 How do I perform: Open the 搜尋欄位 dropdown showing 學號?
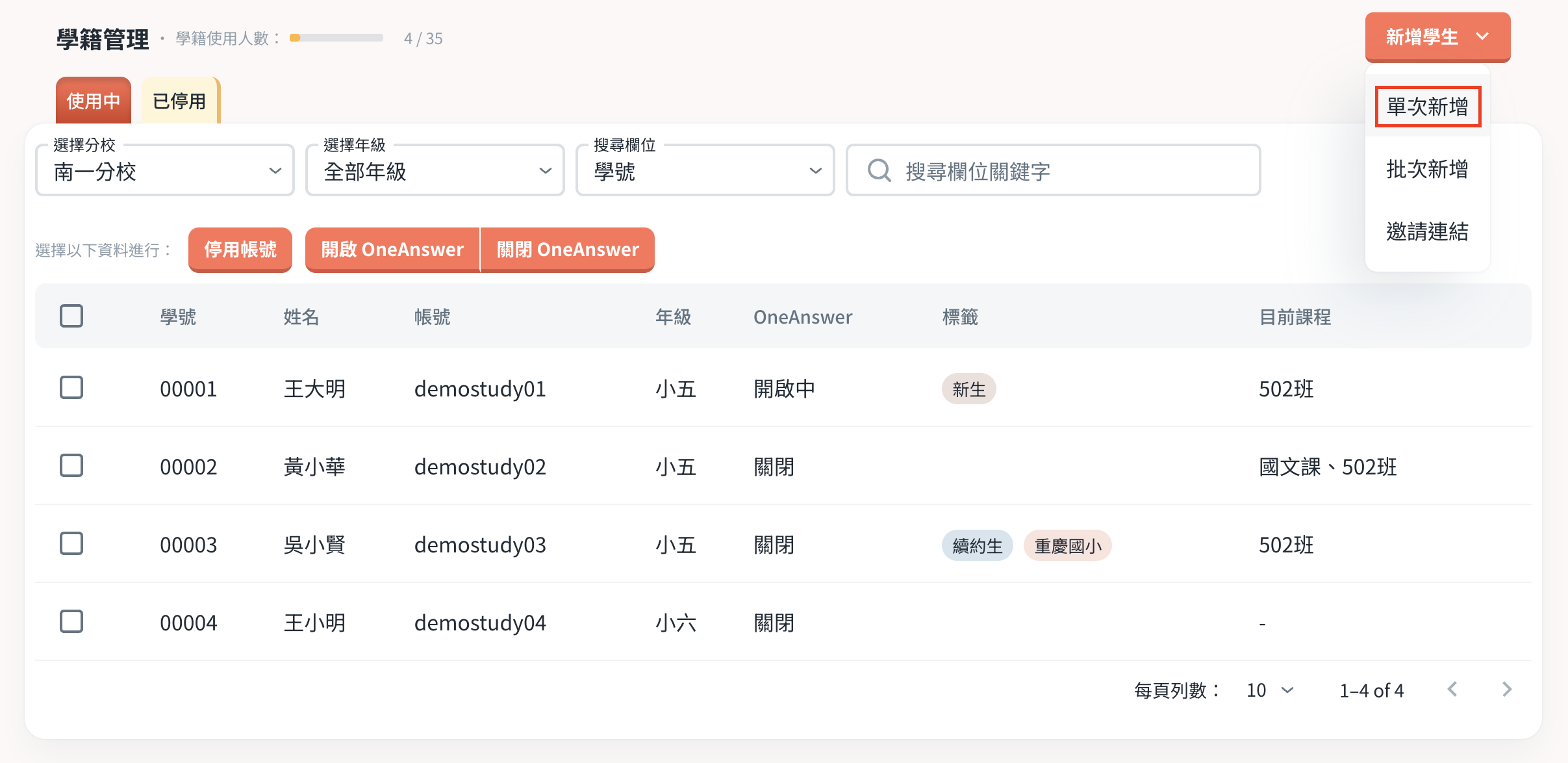[x=705, y=171]
